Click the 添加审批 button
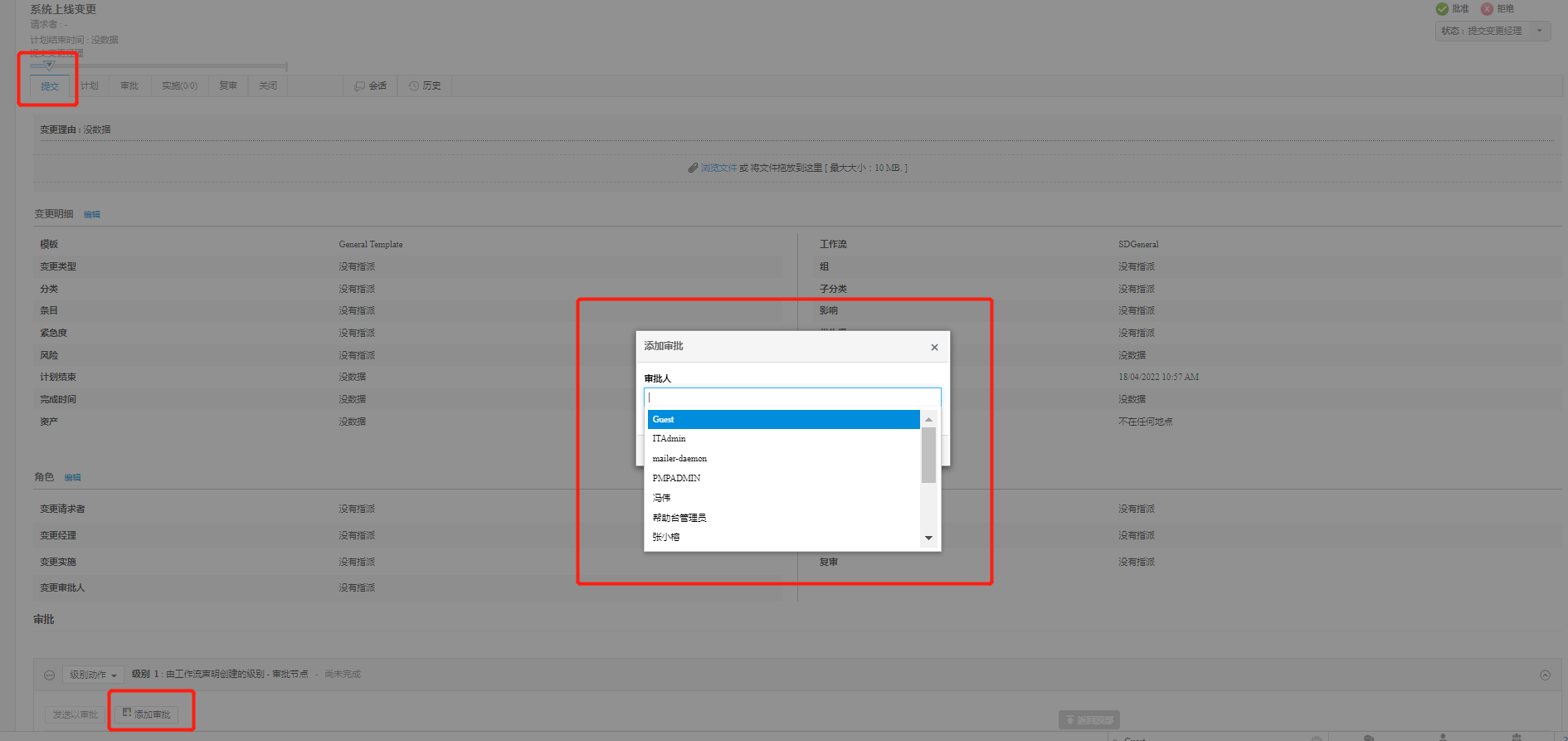The width and height of the screenshot is (1568, 741). (x=147, y=714)
